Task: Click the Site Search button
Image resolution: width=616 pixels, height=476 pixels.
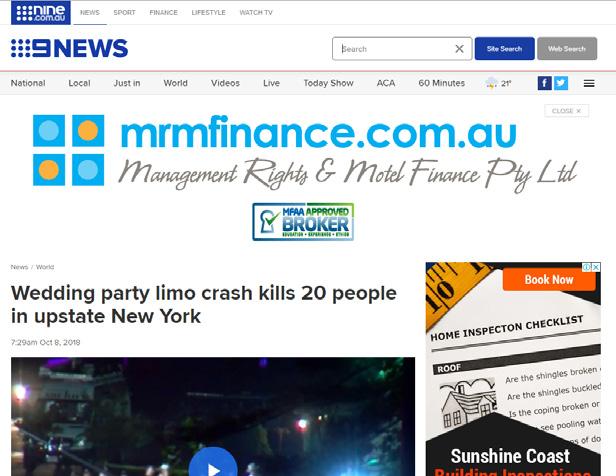Action: click(x=504, y=49)
